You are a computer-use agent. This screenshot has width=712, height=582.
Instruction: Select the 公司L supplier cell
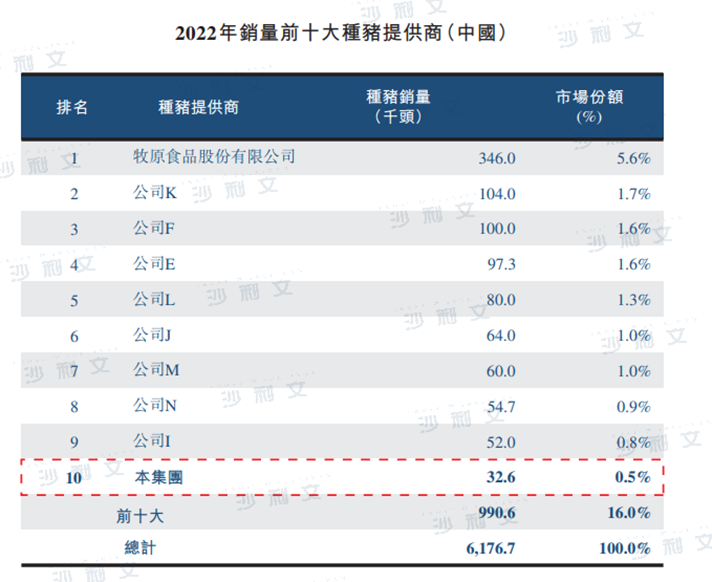[154, 299]
